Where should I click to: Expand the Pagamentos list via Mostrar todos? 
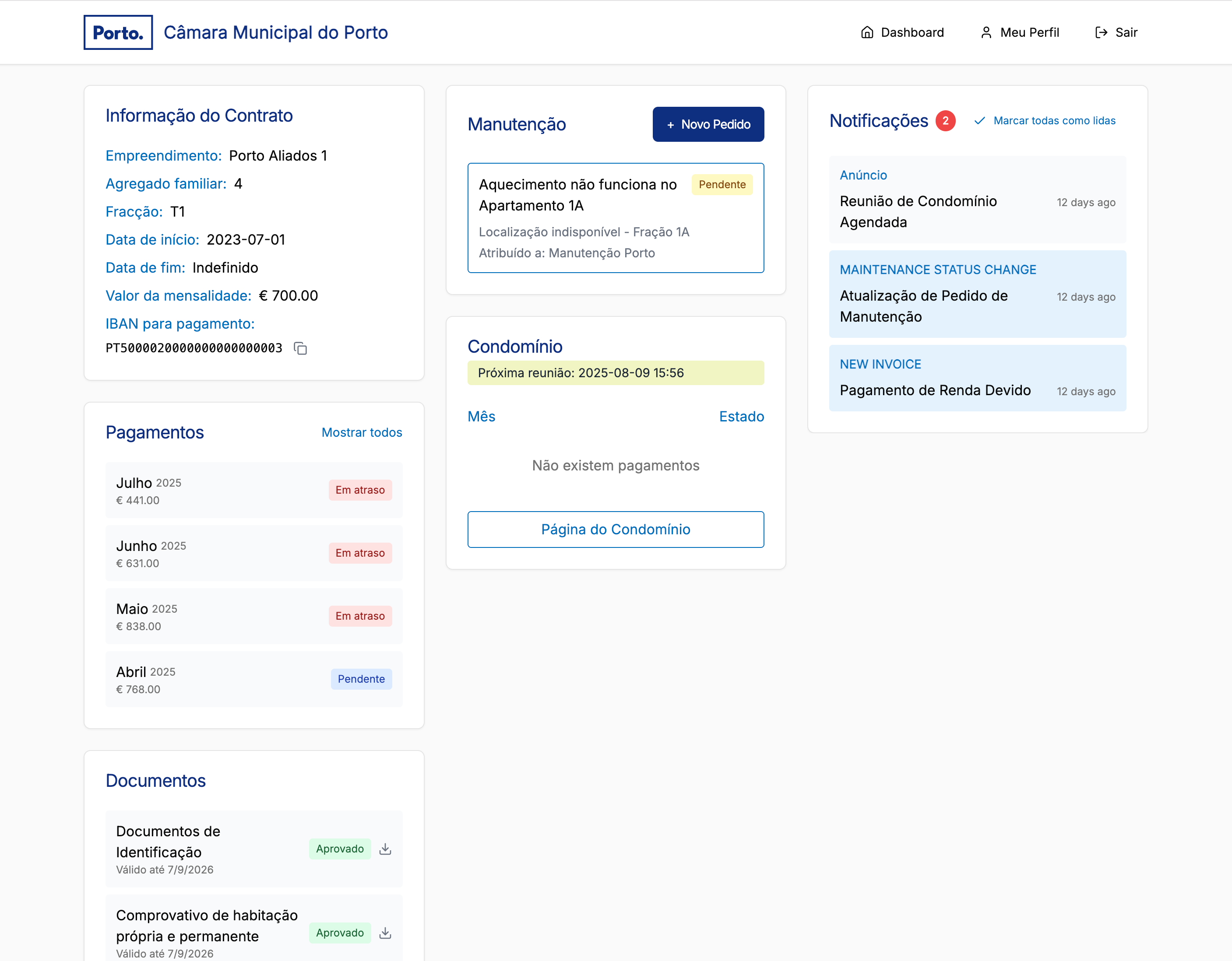[x=362, y=432]
